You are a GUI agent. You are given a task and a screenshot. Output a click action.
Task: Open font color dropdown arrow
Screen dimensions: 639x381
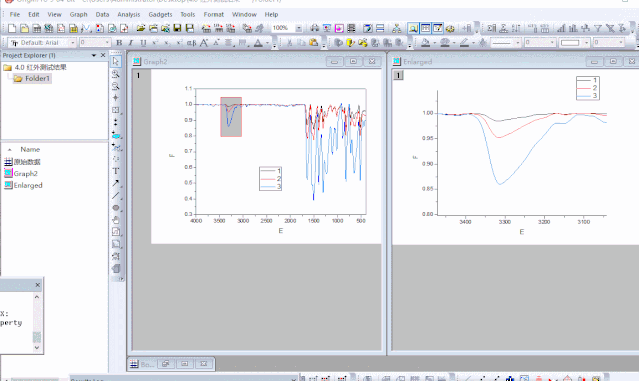267,42
